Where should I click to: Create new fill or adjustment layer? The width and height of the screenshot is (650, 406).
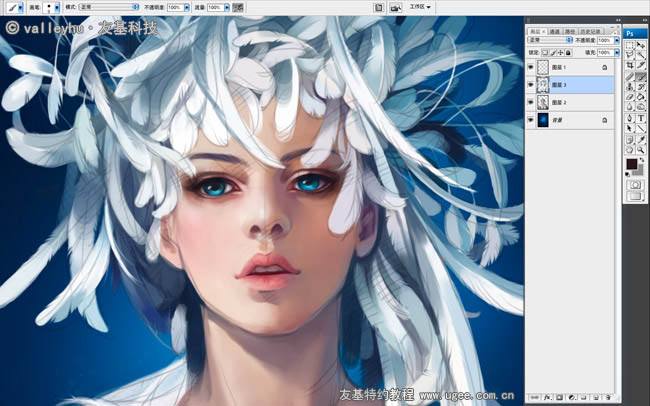click(x=572, y=397)
